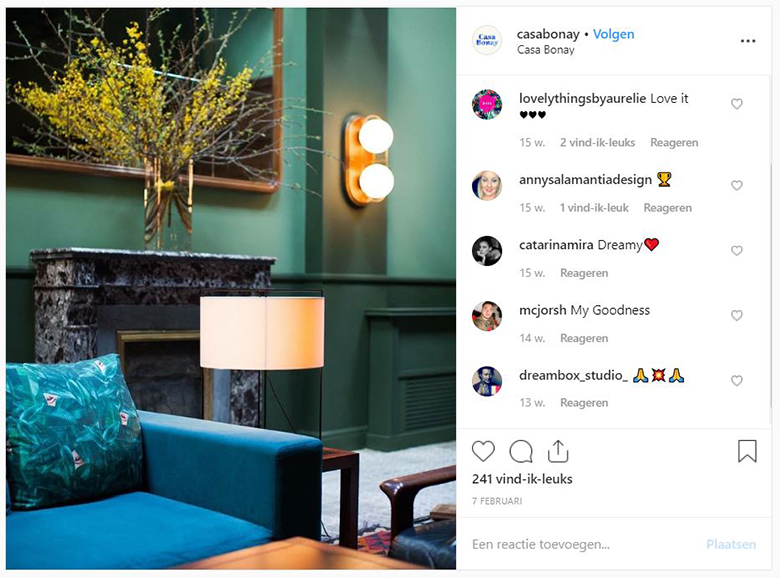Save the post with the bookmark icon
The image size is (780, 578).
pyautogui.click(x=747, y=451)
